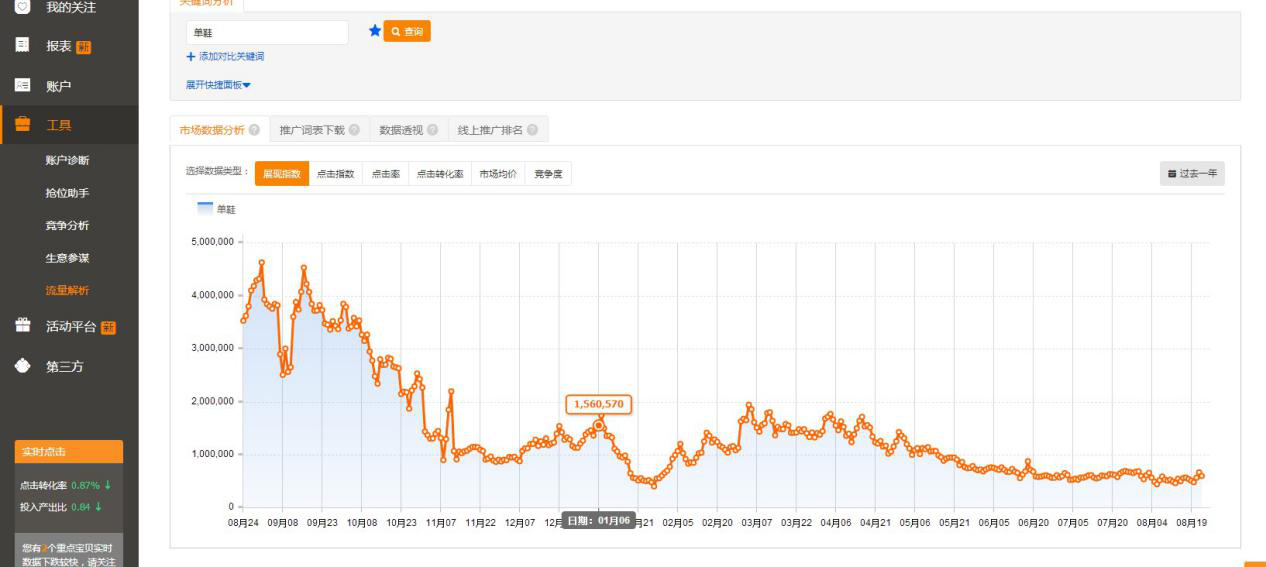Click the 第三方 sidebar icon
Viewport: 1266px width, 567px height.
click(22, 366)
